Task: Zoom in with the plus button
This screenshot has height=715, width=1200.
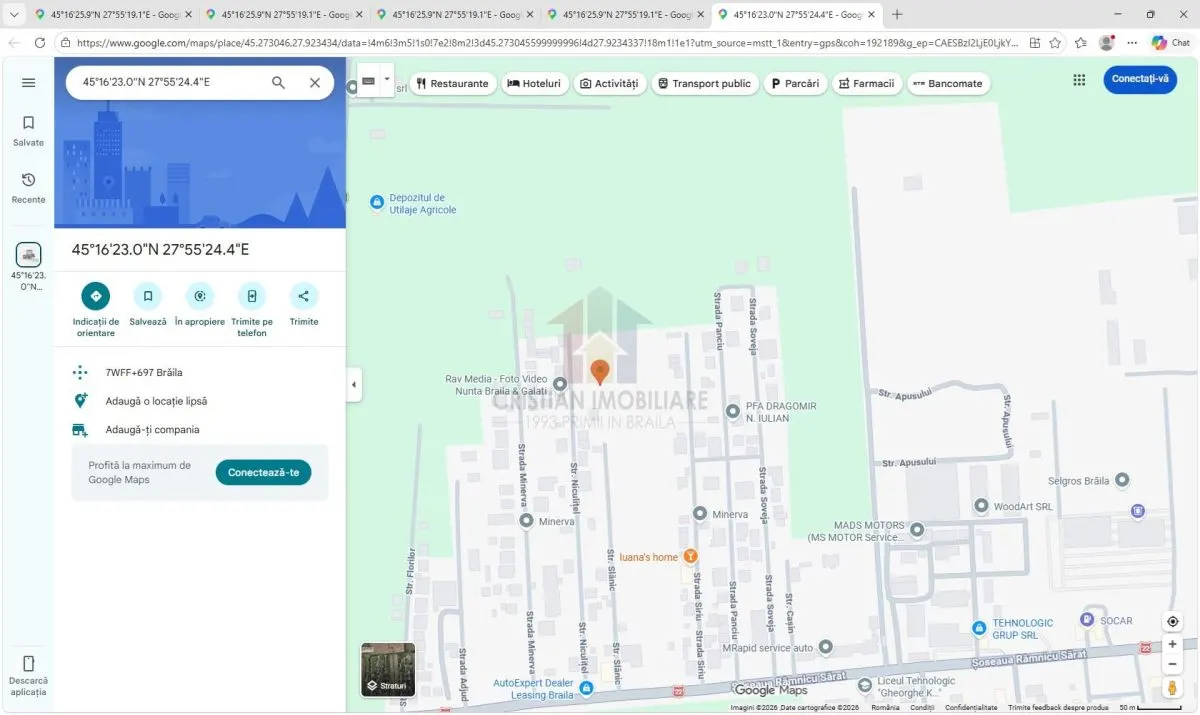Action: click(1173, 645)
